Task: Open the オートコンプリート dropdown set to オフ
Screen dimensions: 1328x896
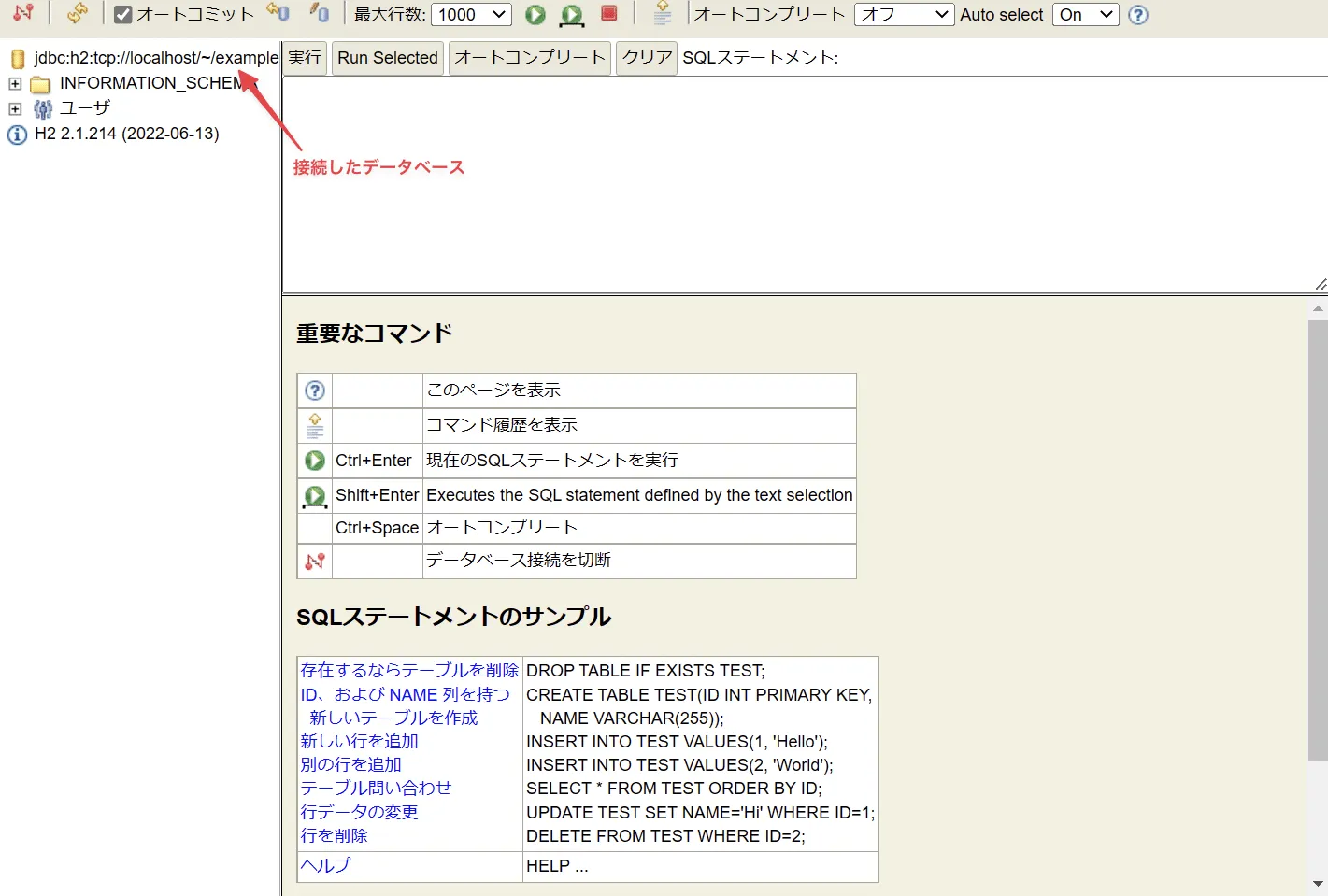Action: (904, 14)
